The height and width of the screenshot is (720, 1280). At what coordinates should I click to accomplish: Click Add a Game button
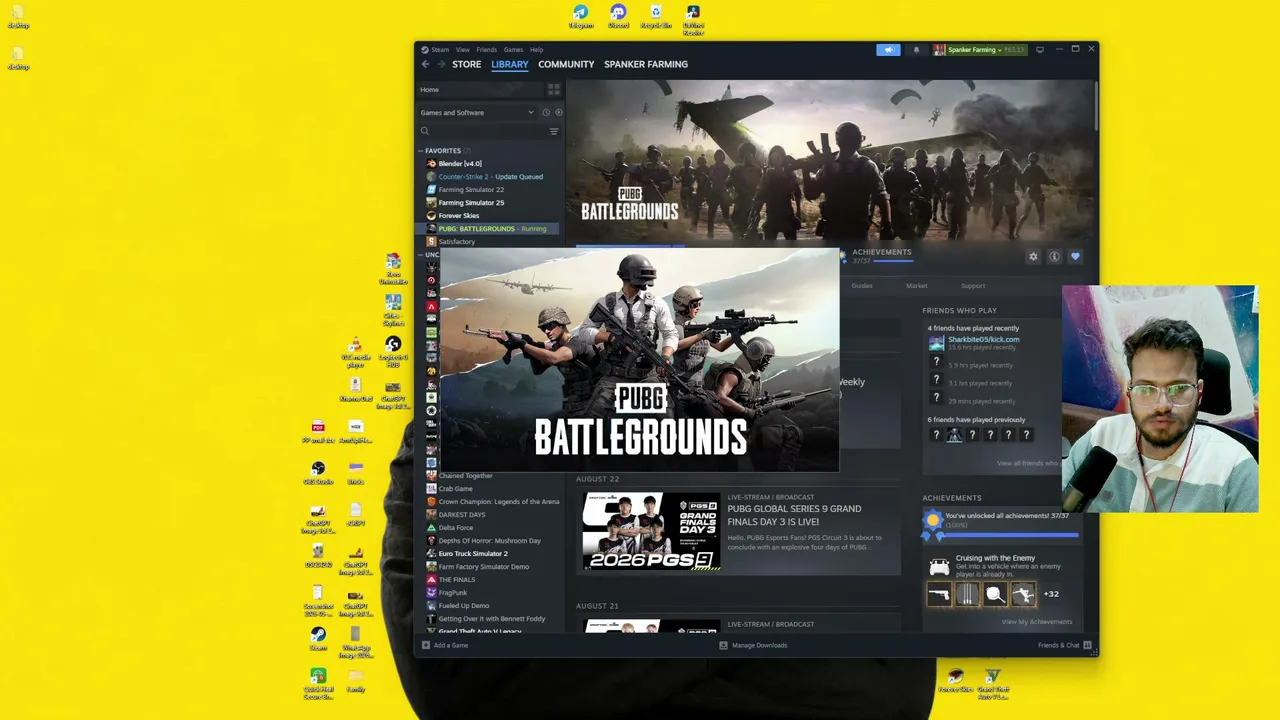[x=445, y=646]
